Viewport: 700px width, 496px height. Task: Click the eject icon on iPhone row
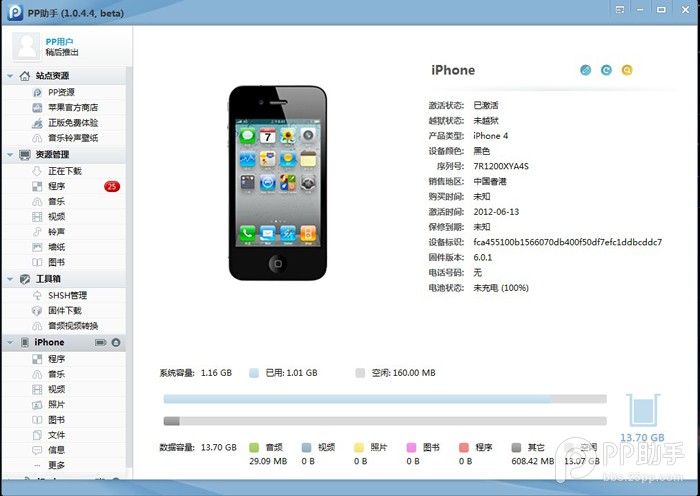click(116, 342)
